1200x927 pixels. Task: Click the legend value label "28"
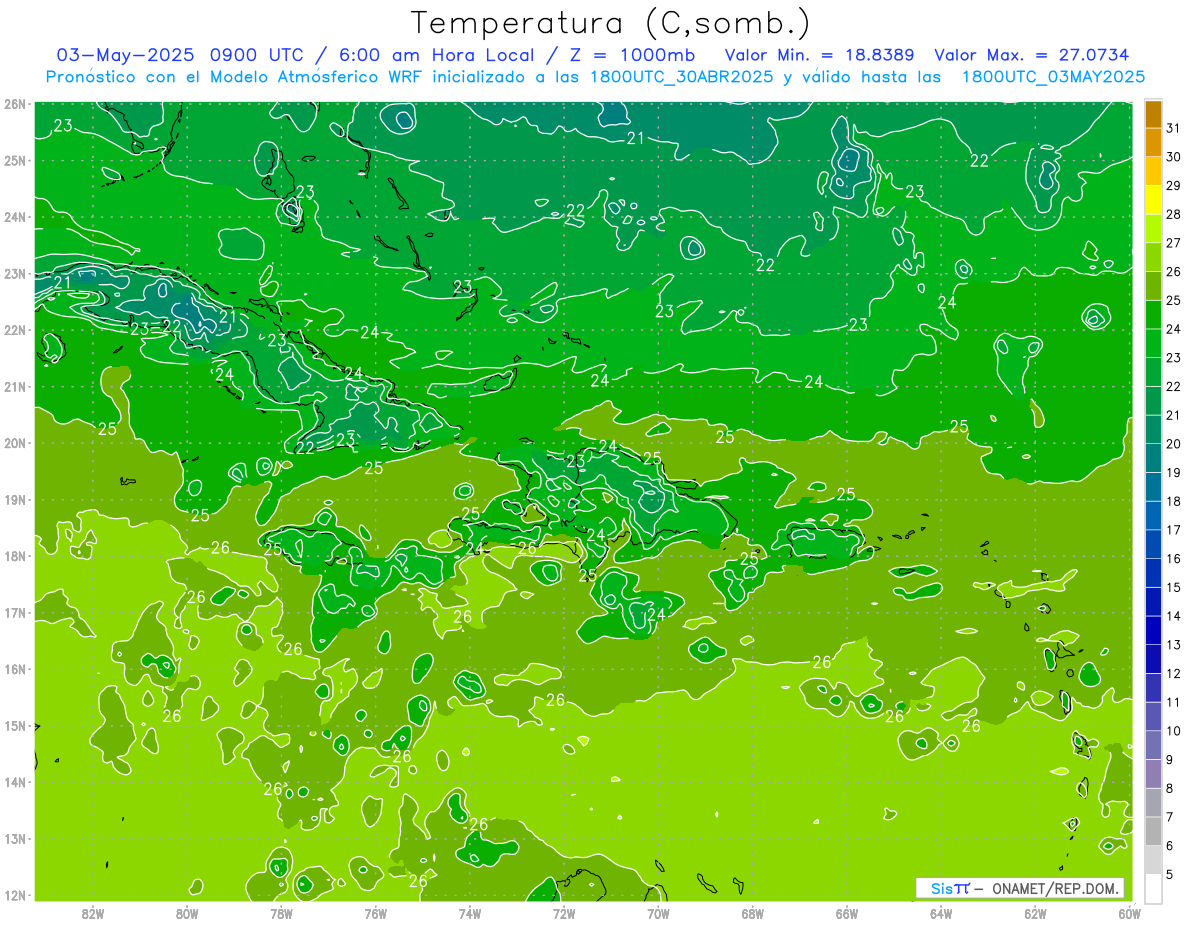click(1174, 215)
